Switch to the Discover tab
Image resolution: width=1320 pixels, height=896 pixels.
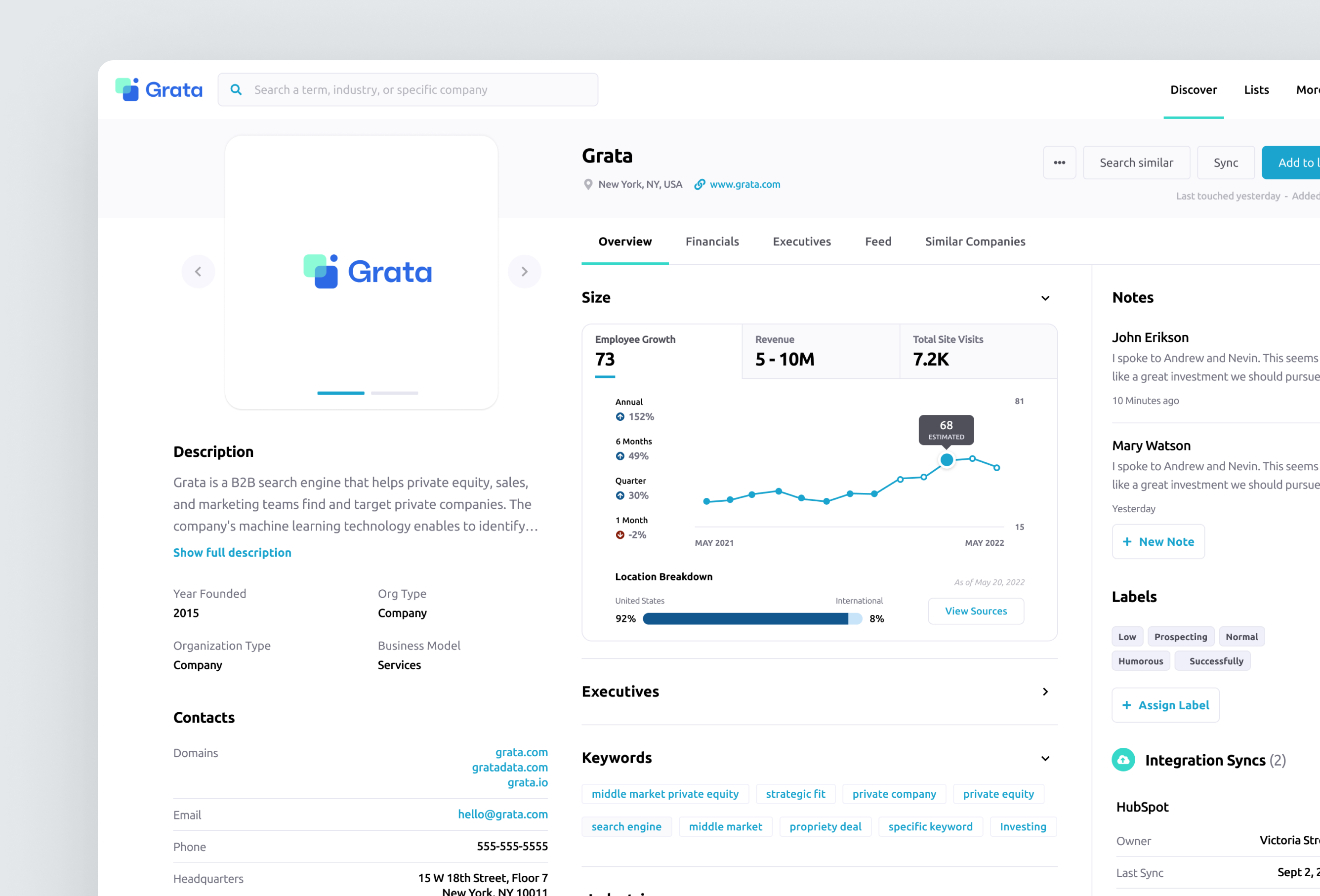click(1194, 90)
